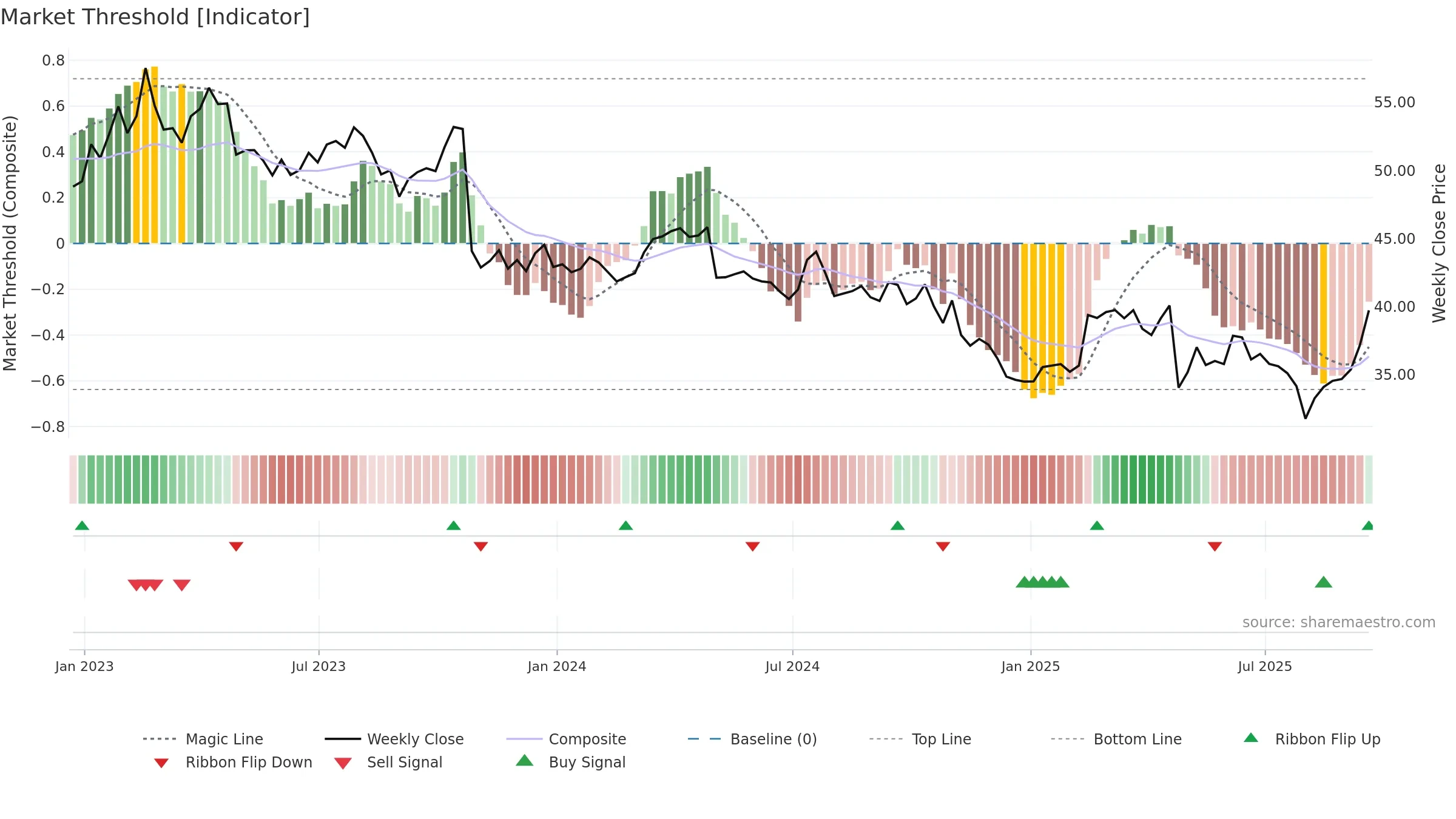Click the Jan 2023 x-axis label
This screenshot has width=1456, height=819.
84,666
